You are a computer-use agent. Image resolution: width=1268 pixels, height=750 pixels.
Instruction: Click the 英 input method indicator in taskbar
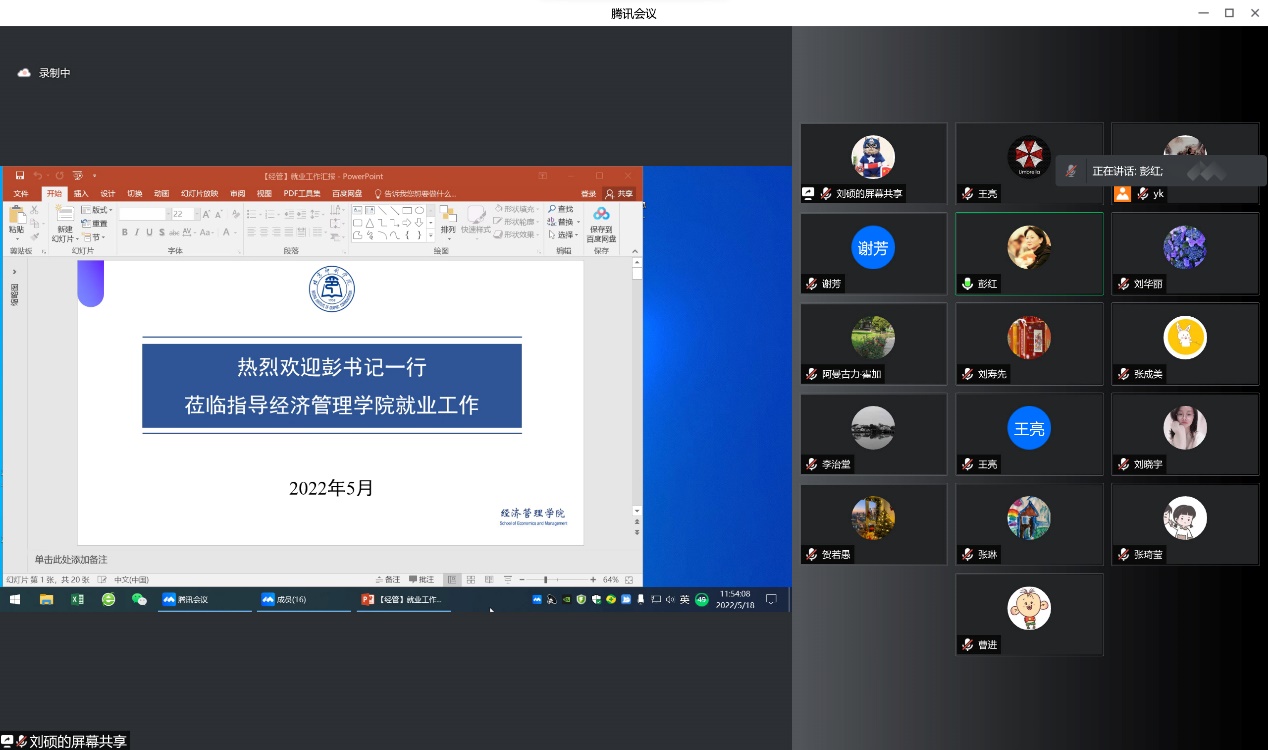pos(685,599)
